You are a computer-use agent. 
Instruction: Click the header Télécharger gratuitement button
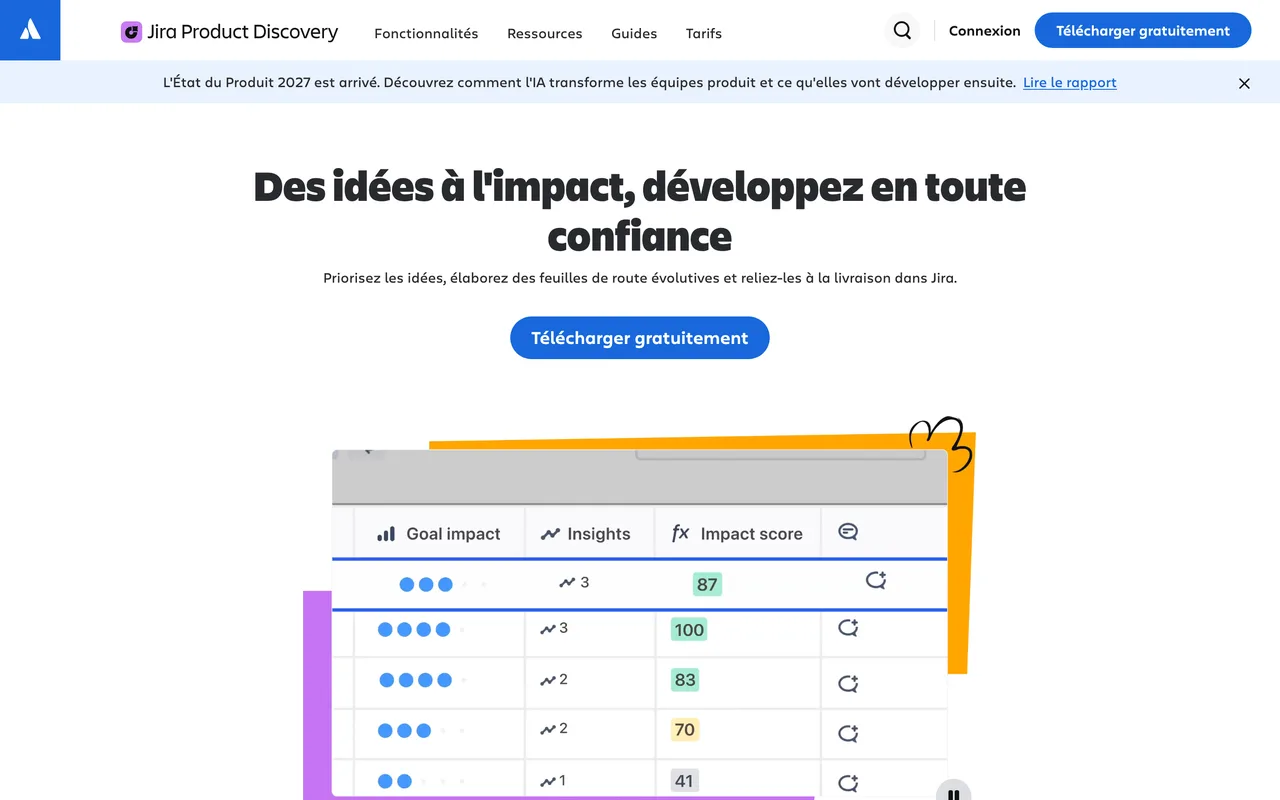click(x=1143, y=31)
